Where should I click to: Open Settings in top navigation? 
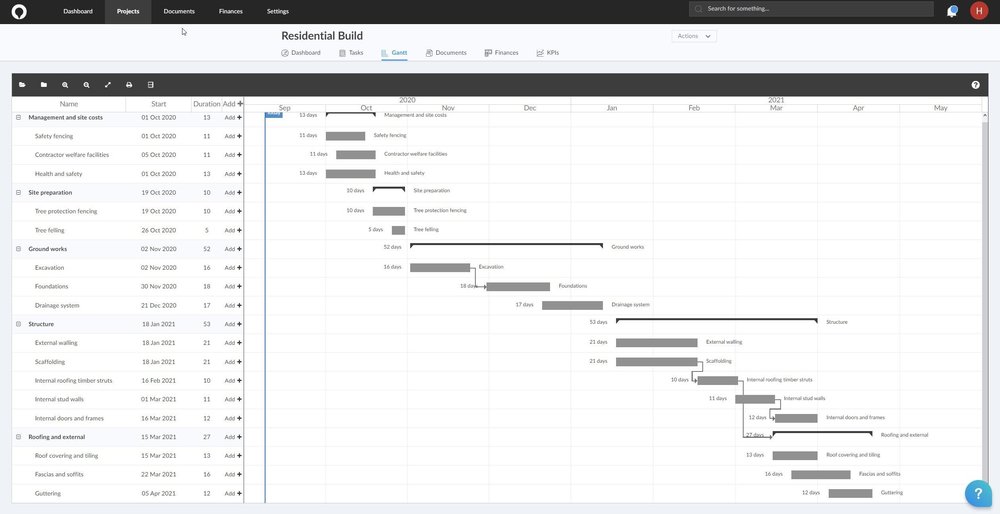(x=277, y=11)
